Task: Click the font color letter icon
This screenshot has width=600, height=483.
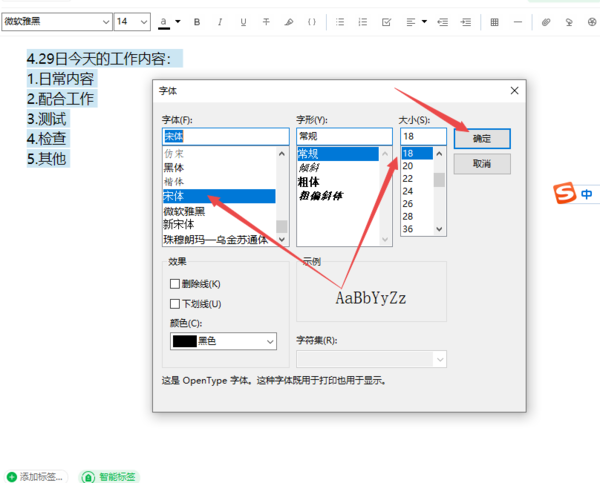Action: pyautogui.click(x=164, y=22)
